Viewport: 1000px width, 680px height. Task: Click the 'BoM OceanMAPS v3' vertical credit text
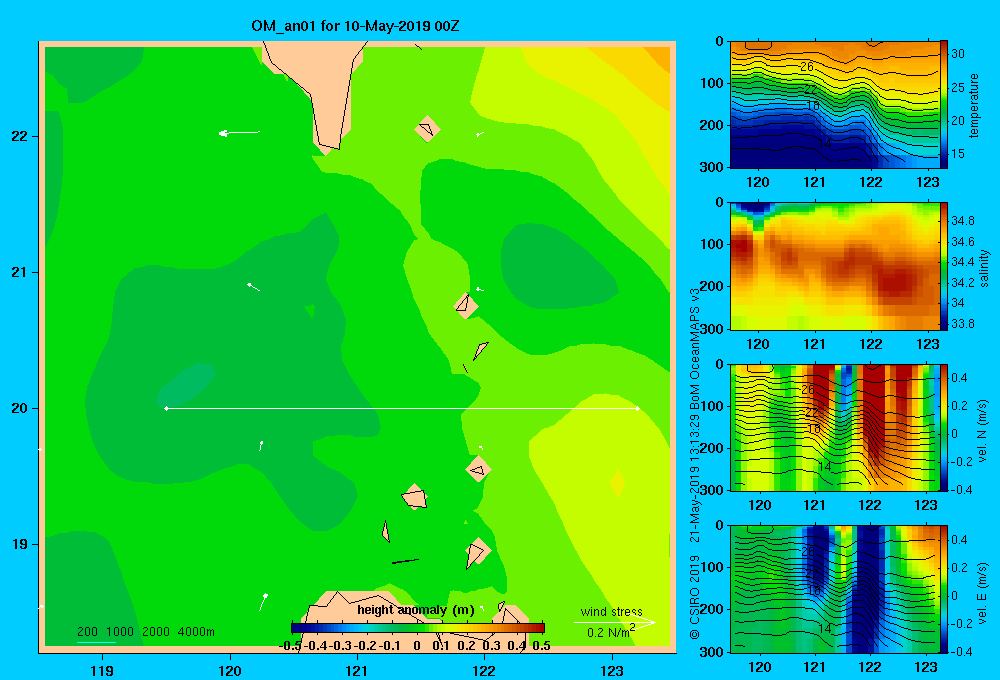(x=695, y=351)
